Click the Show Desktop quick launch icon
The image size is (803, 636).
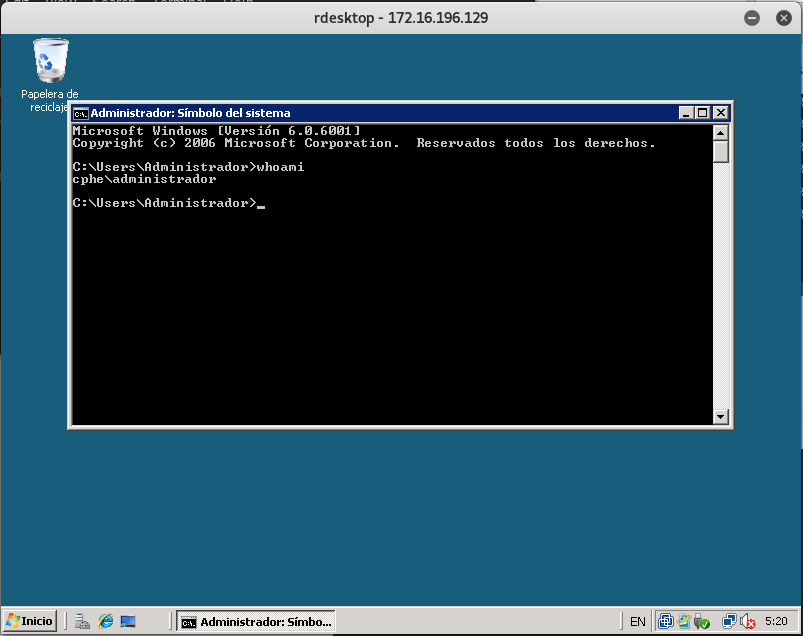pos(128,622)
